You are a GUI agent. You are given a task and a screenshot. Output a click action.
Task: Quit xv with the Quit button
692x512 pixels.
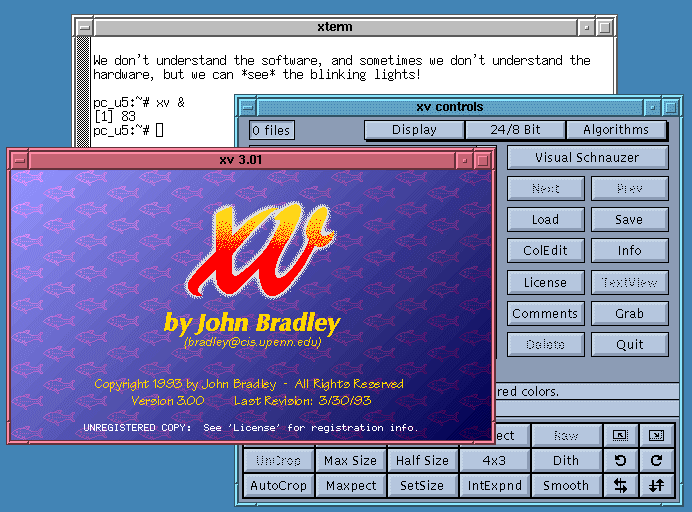click(630, 344)
